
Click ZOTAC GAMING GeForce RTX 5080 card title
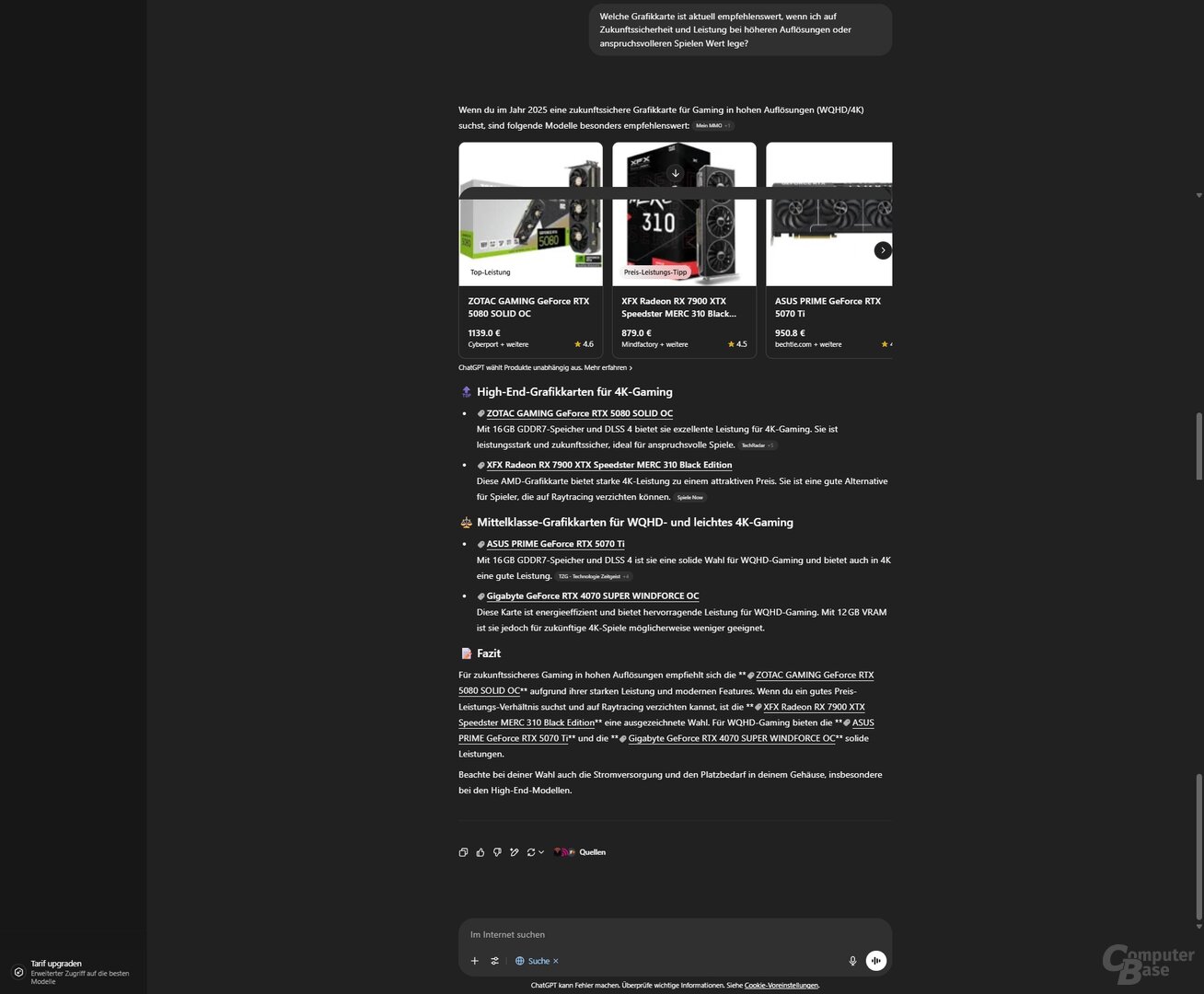click(x=528, y=307)
